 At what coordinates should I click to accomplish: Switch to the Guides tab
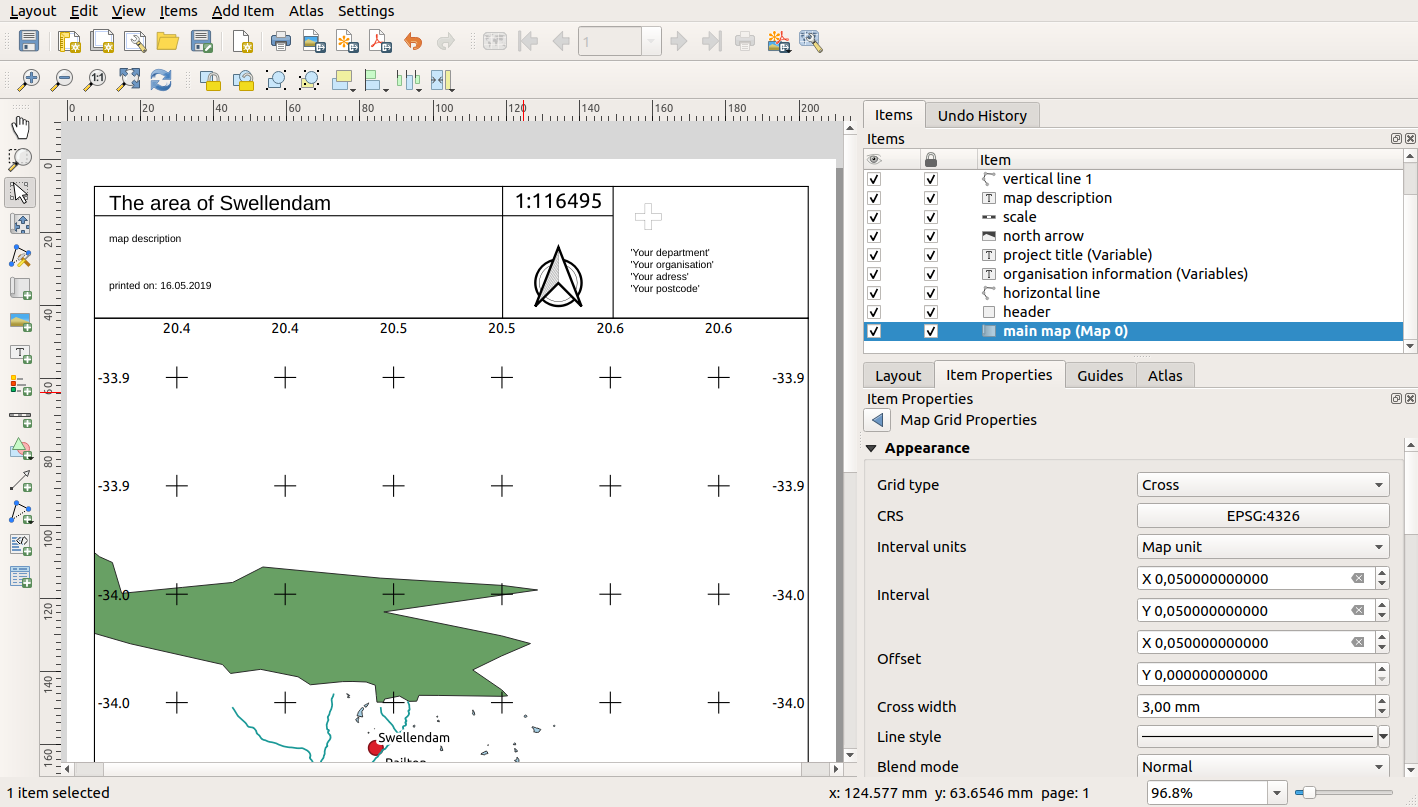click(1100, 376)
